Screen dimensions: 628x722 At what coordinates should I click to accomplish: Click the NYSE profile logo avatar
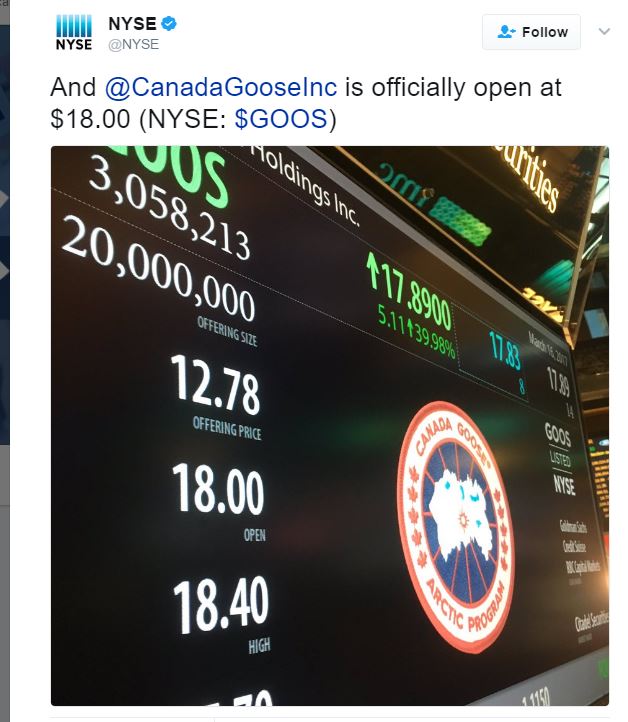point(74,32)
